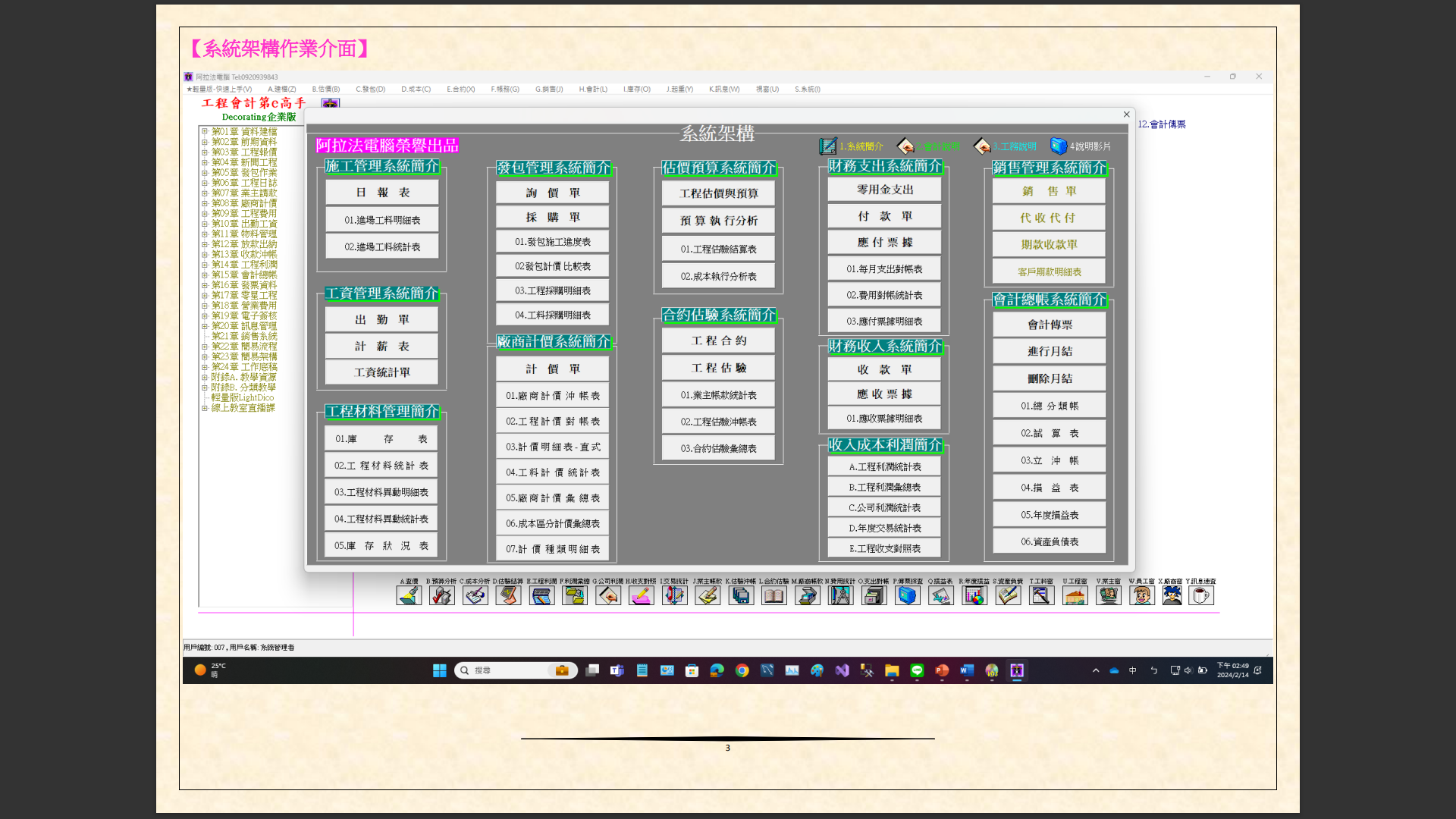Expand the 第22章 簡易流程 tree node
The height and width of the screenshot is (819, 1456).
tap(204, 347)
